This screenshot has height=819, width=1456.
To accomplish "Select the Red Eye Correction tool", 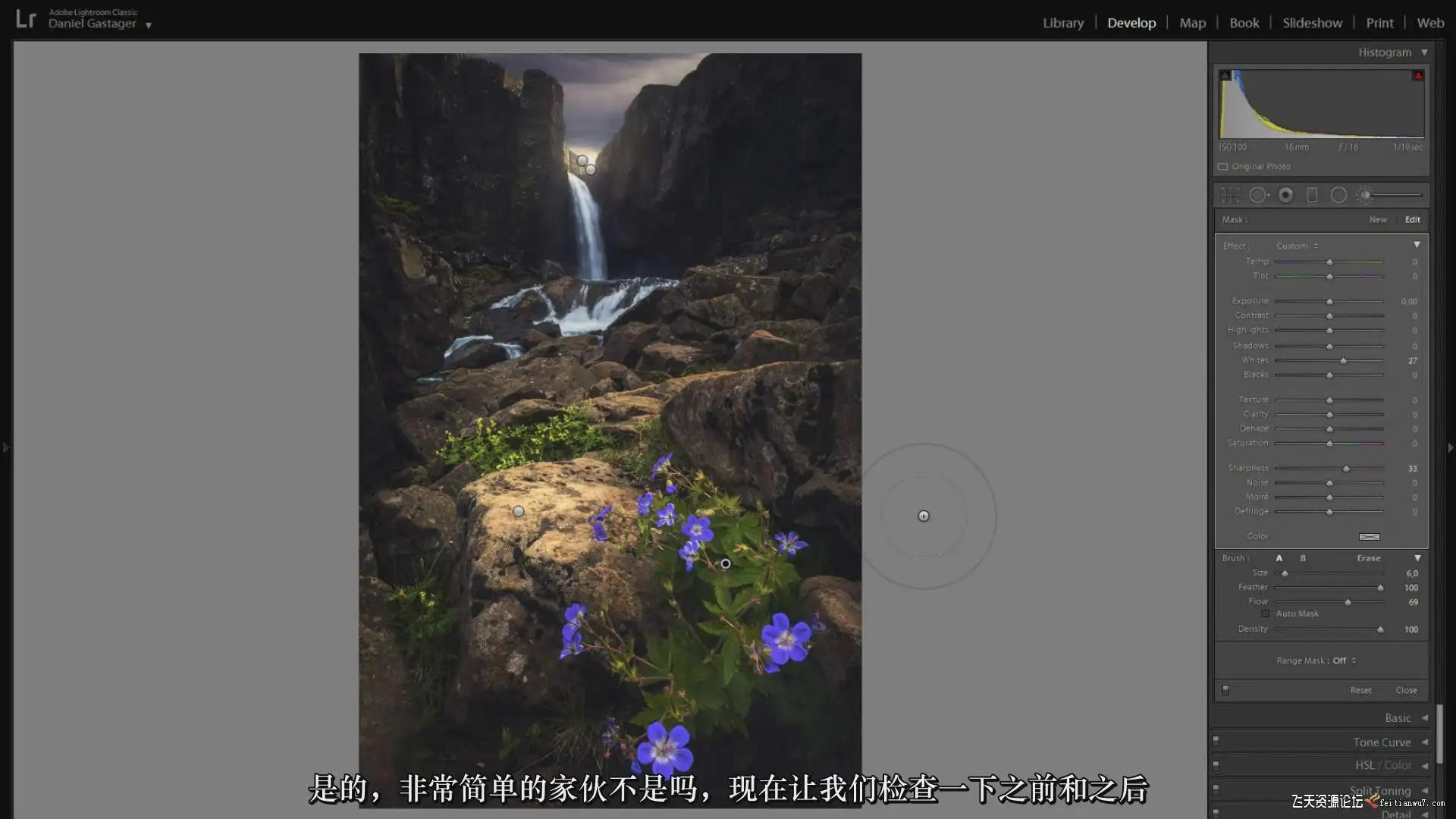I will coord(1285,196).
